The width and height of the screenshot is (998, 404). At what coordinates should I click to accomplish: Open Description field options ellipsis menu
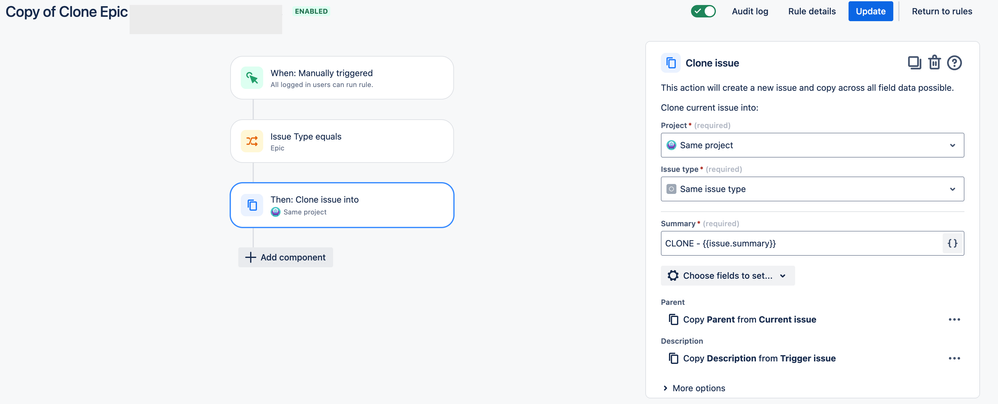tap(954, 358)
